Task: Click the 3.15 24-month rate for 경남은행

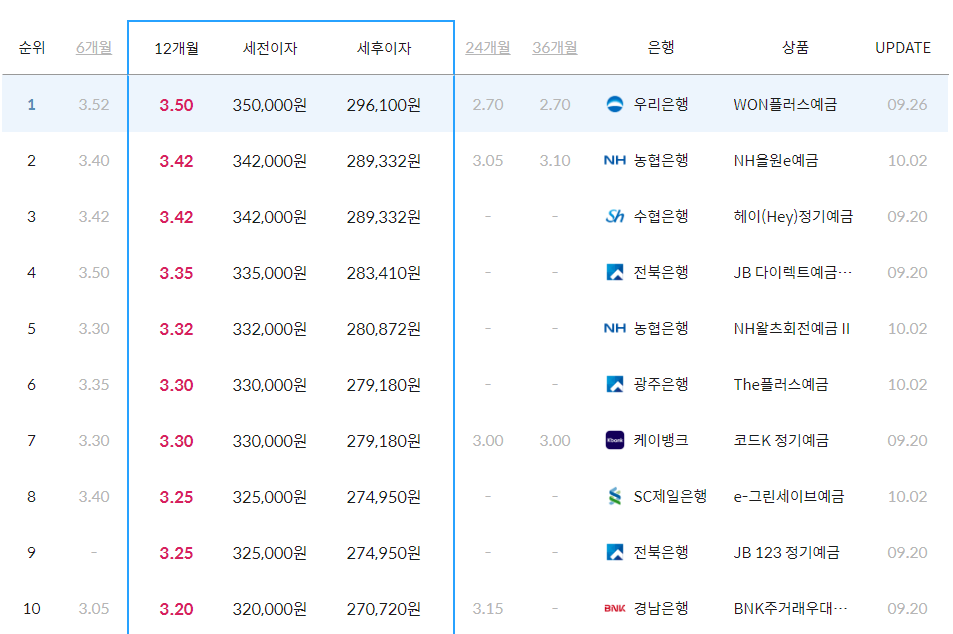Action: [x=487, y=608]
